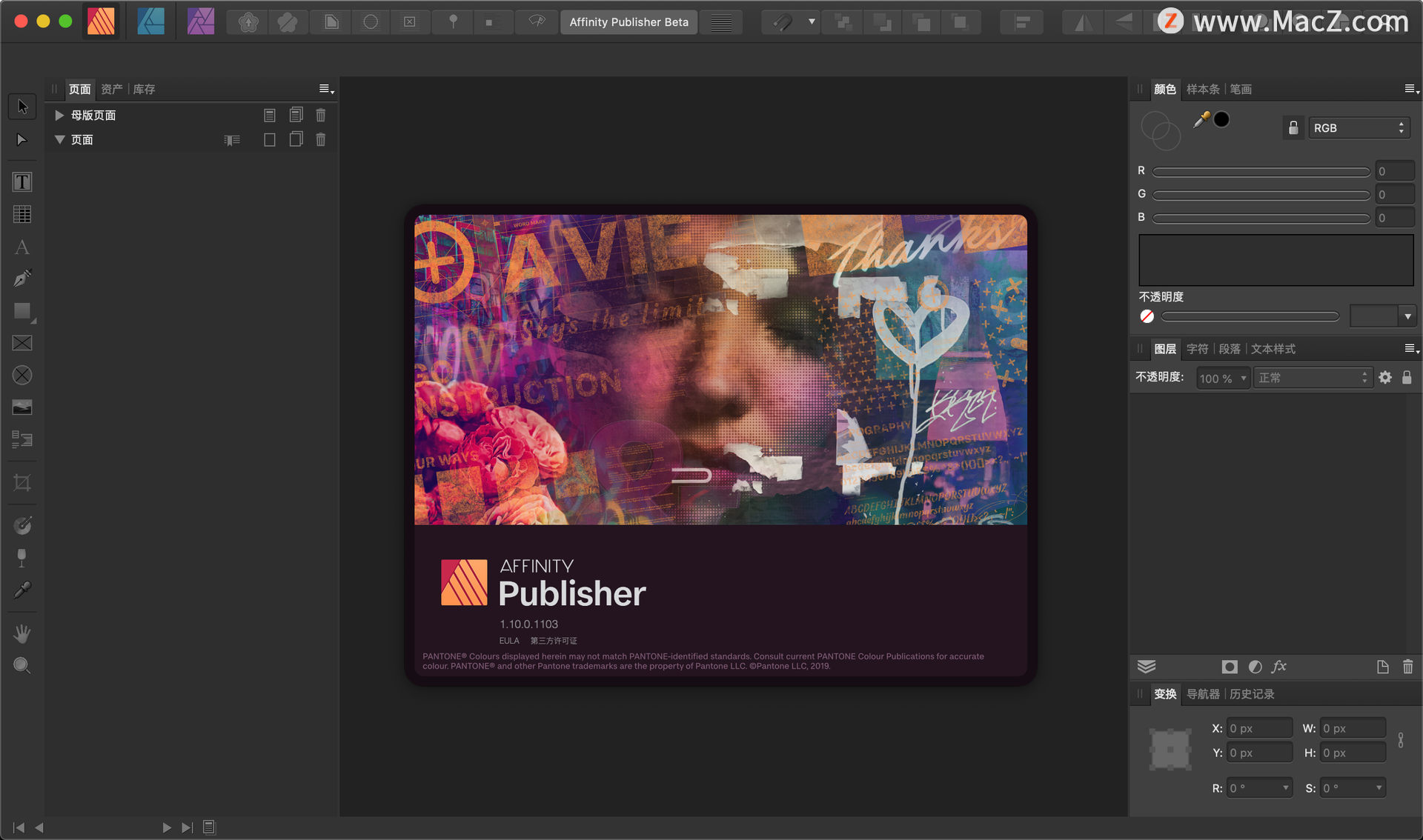Activate the Zoom tool at toolbar bottom
Viewport: 1423px width, 840px height.
22,665
